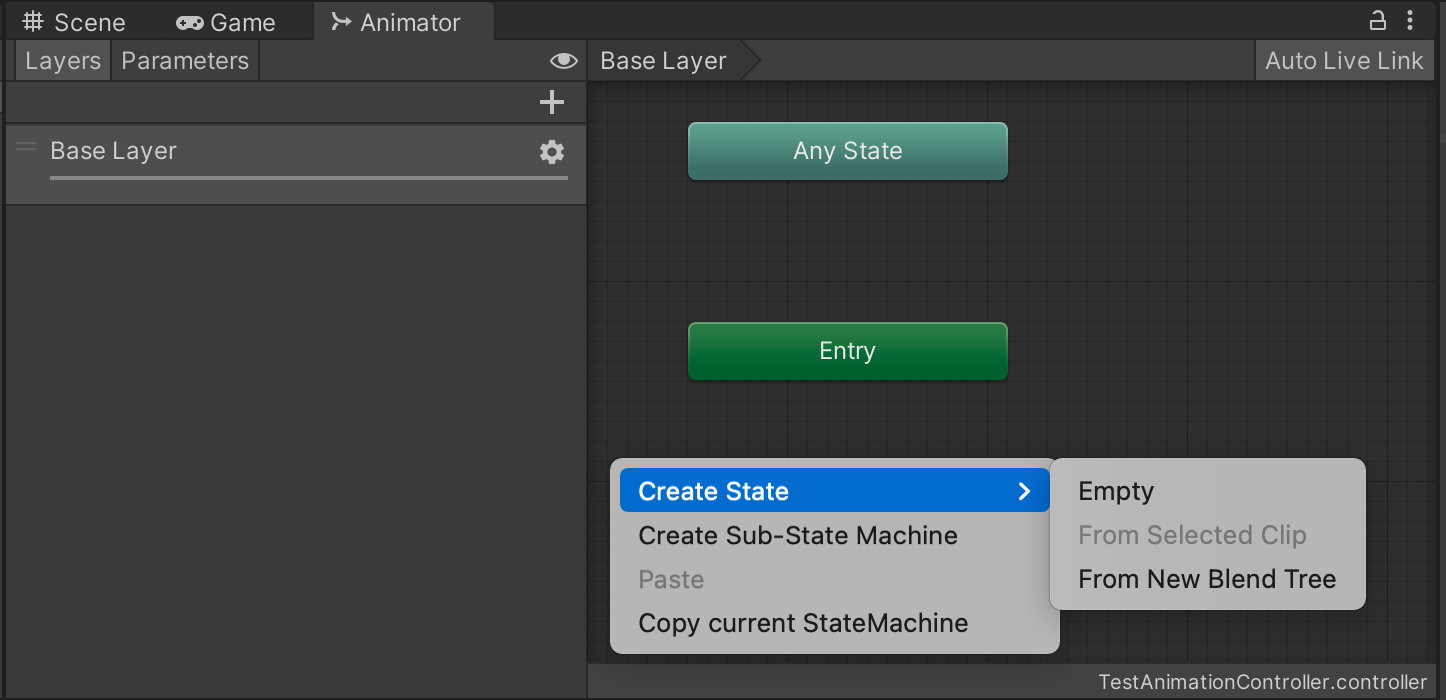Open Base Layer gear settings

[x=551, y=152]
